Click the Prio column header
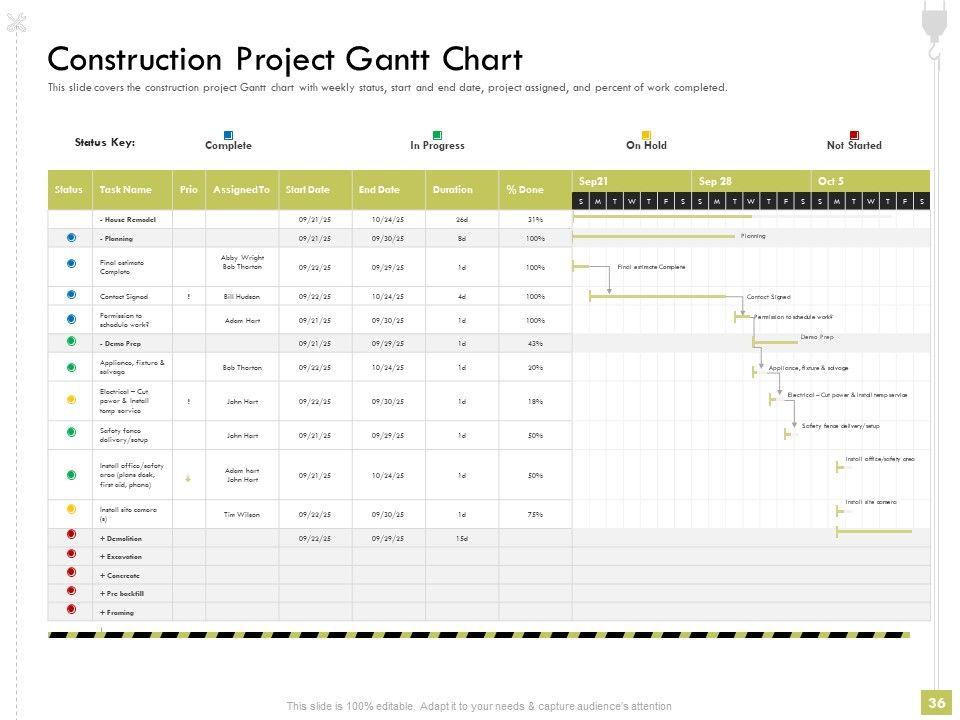 (x=189, y=190)
